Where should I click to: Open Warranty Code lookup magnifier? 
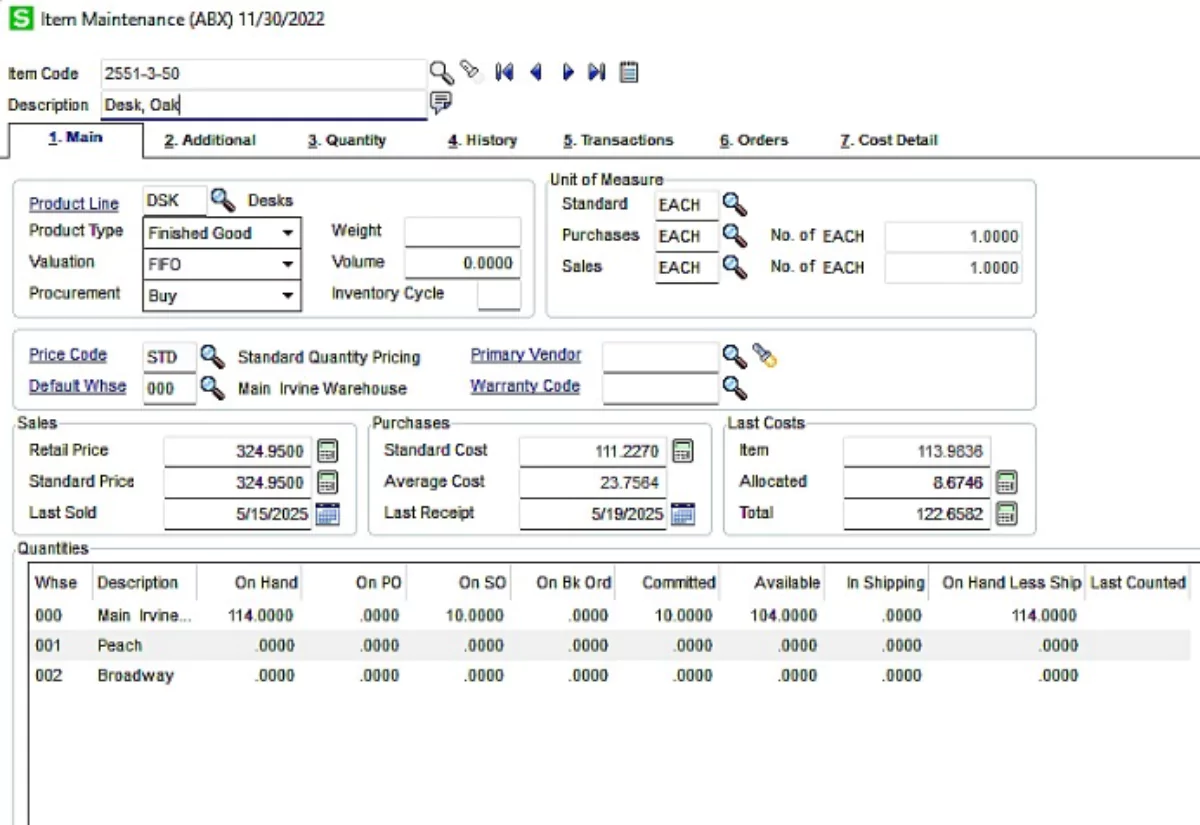click(x=735, y=387)
